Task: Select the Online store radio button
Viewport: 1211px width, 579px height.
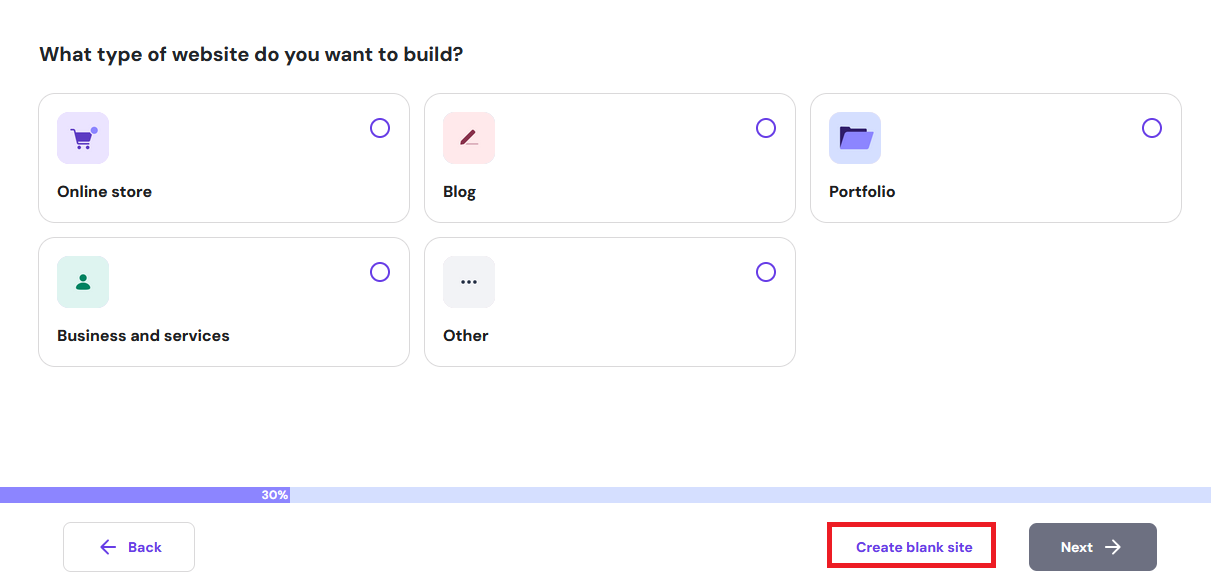Action: tap(380, 128)
